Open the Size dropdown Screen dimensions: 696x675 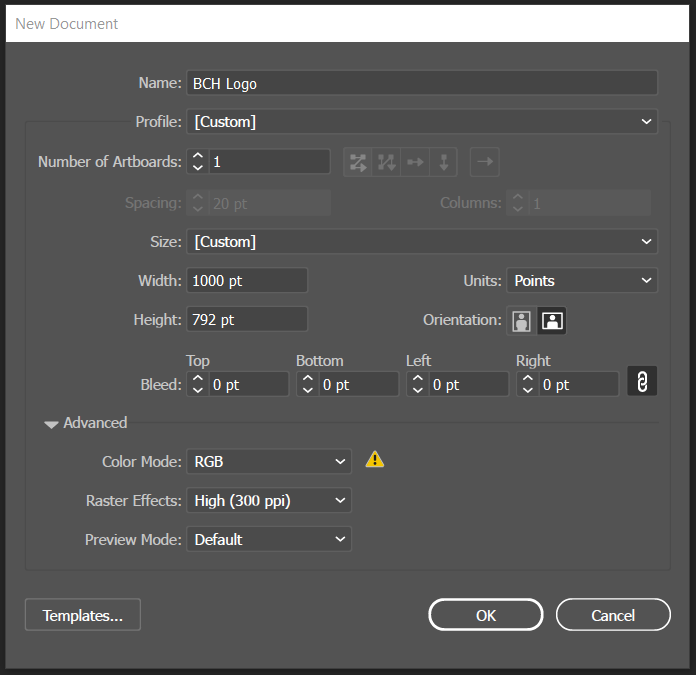pos(422,241)
